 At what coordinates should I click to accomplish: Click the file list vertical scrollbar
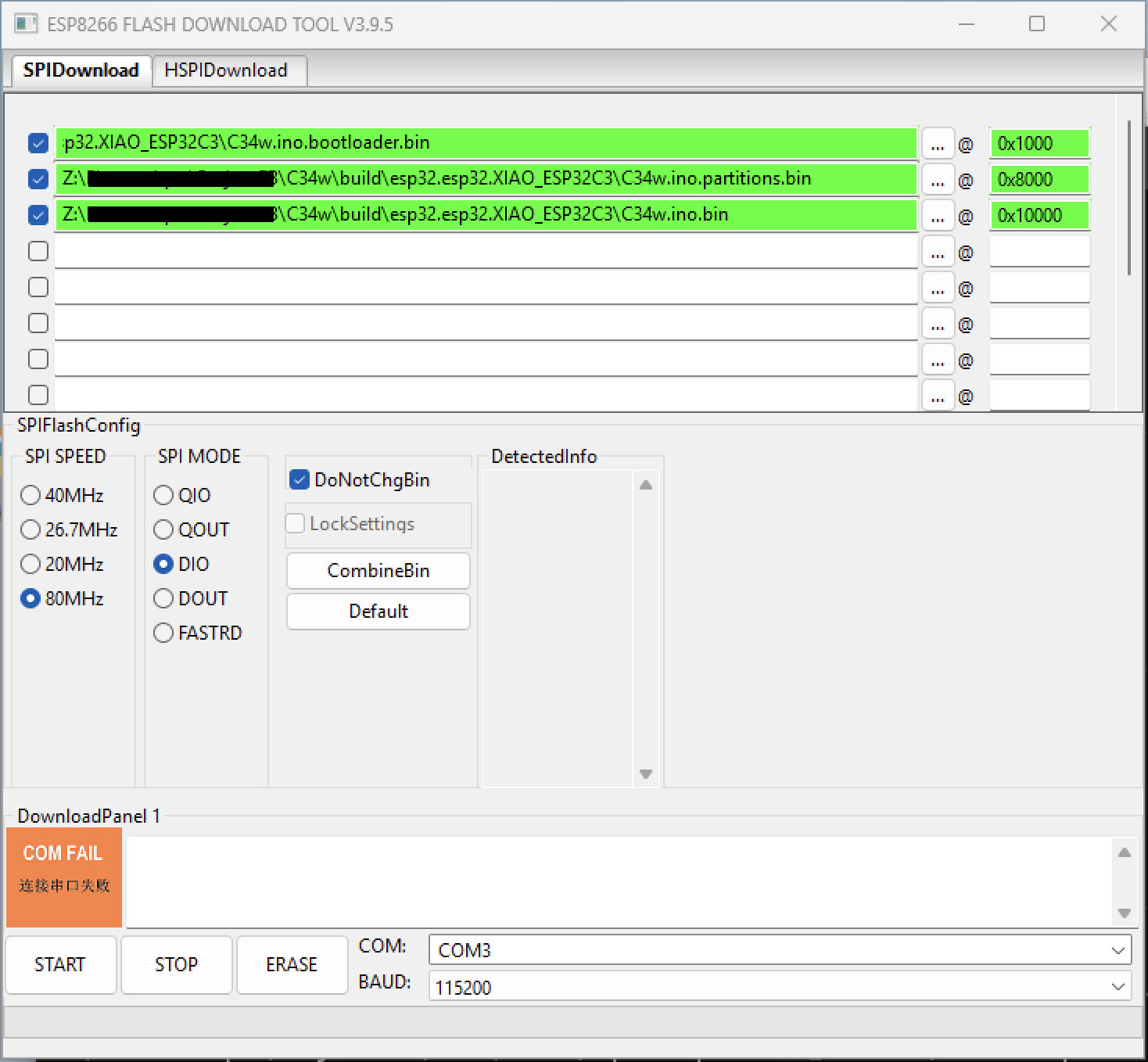[x=1128, y=197]
